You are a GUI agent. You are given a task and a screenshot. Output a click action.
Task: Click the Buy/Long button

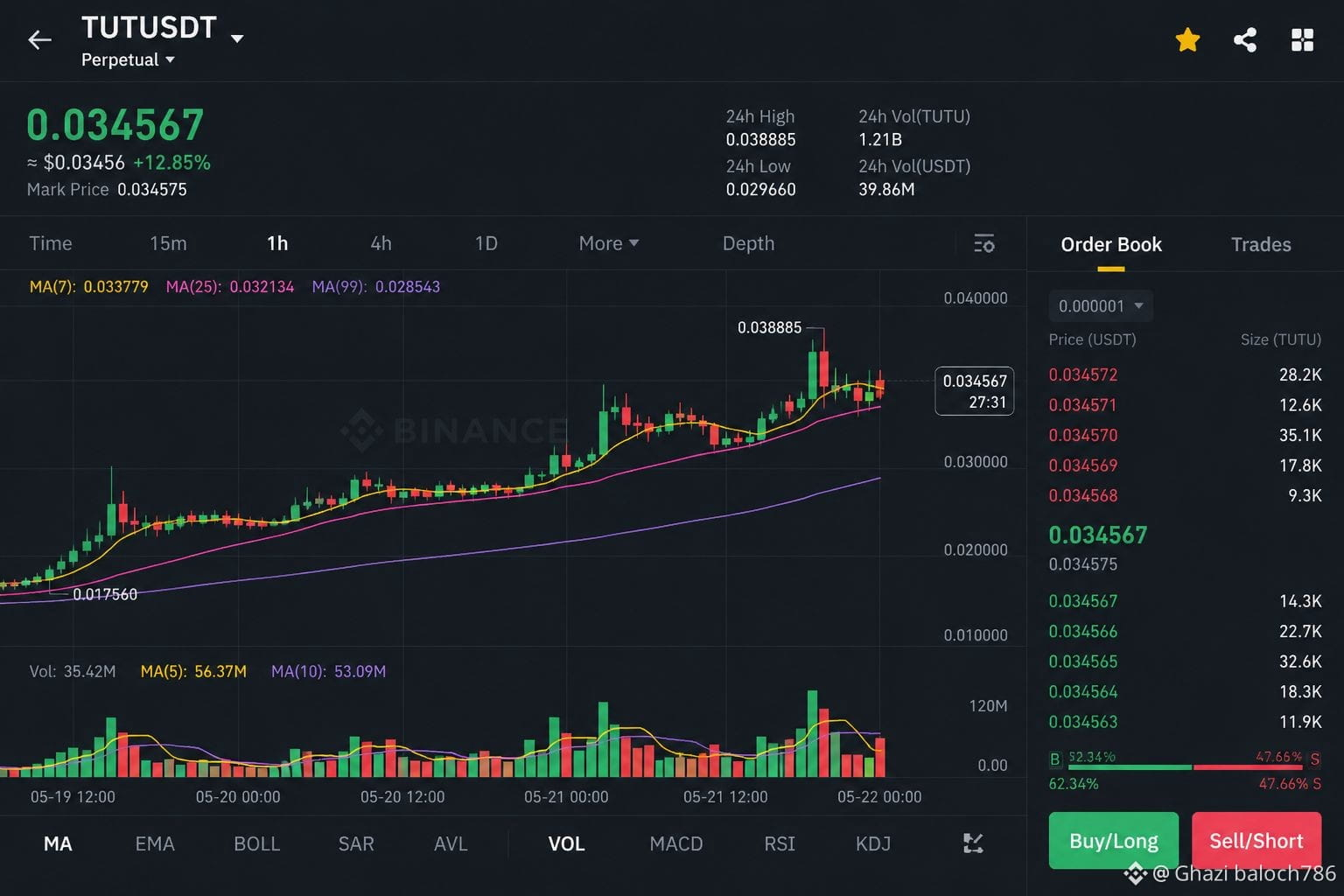[x=1114, y=841]
